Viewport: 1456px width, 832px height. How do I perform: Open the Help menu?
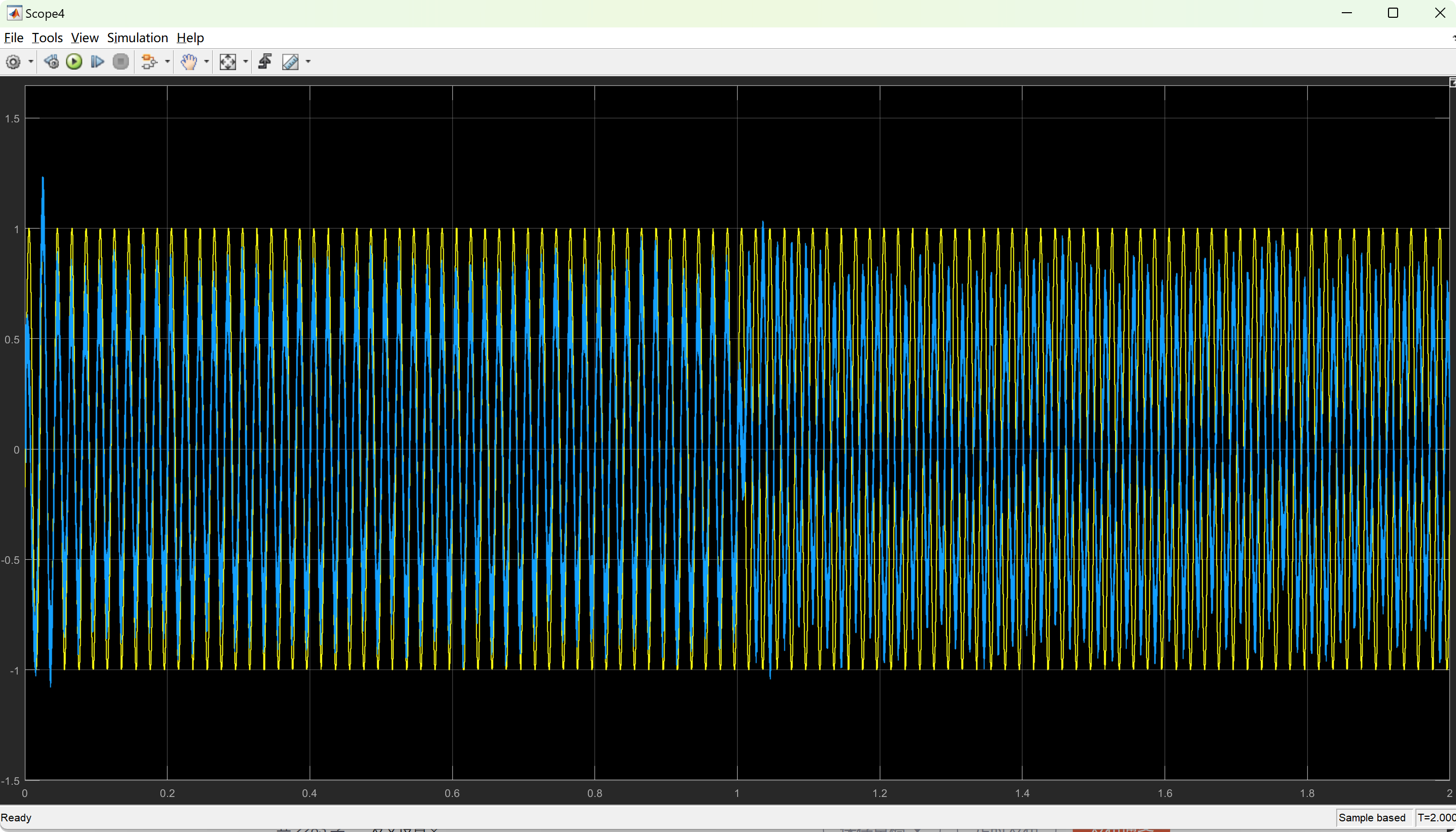coord(190,38)
